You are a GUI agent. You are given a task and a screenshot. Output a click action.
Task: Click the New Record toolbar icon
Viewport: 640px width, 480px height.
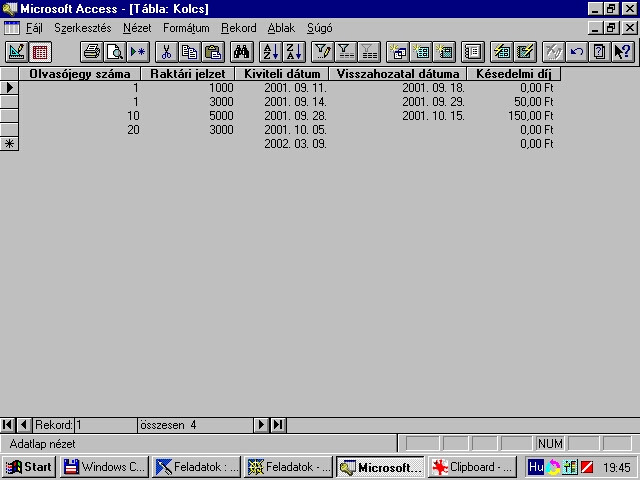point(138,52)
